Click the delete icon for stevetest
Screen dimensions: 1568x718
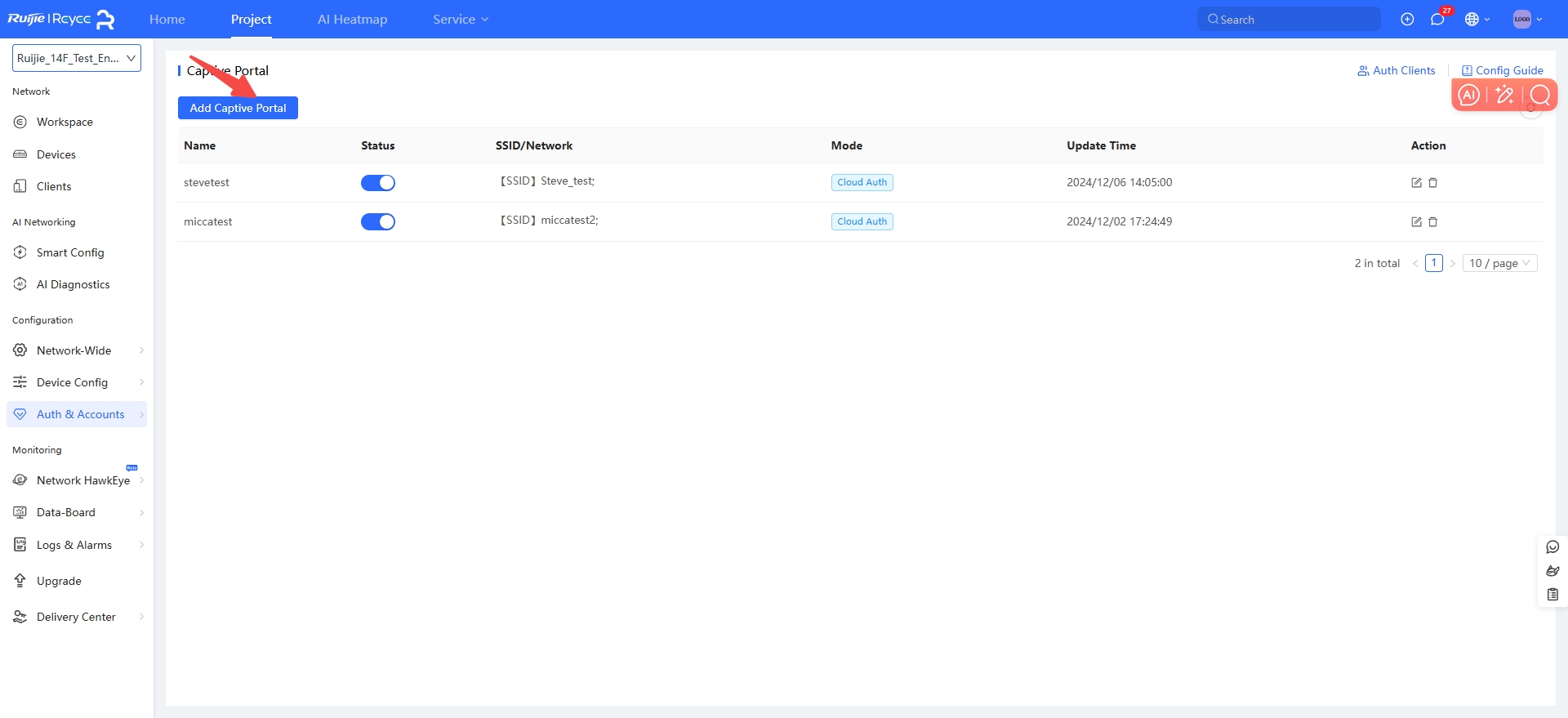coord(1432,183)
